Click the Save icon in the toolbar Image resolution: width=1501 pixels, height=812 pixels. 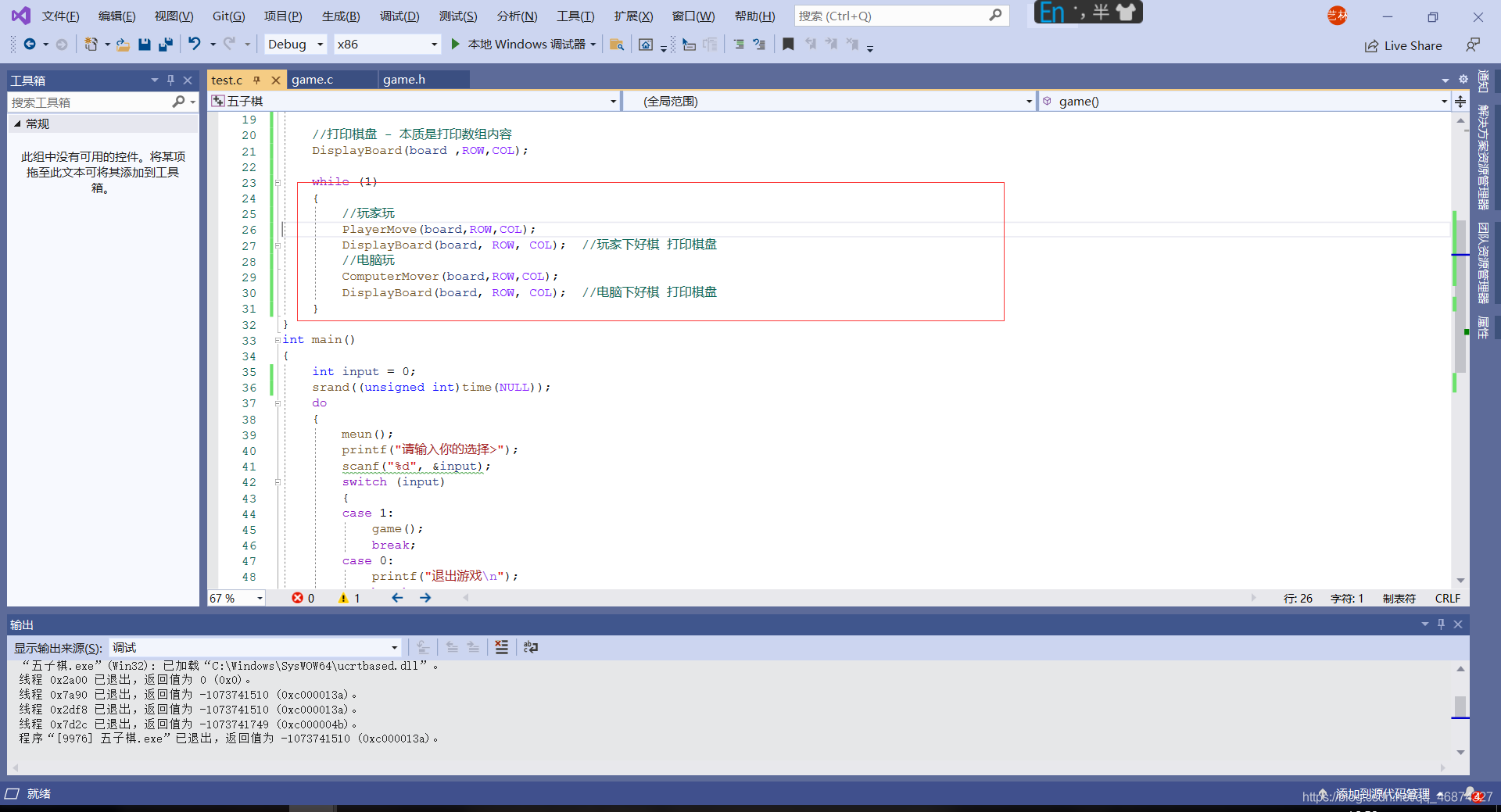click(x=144, y=45)
